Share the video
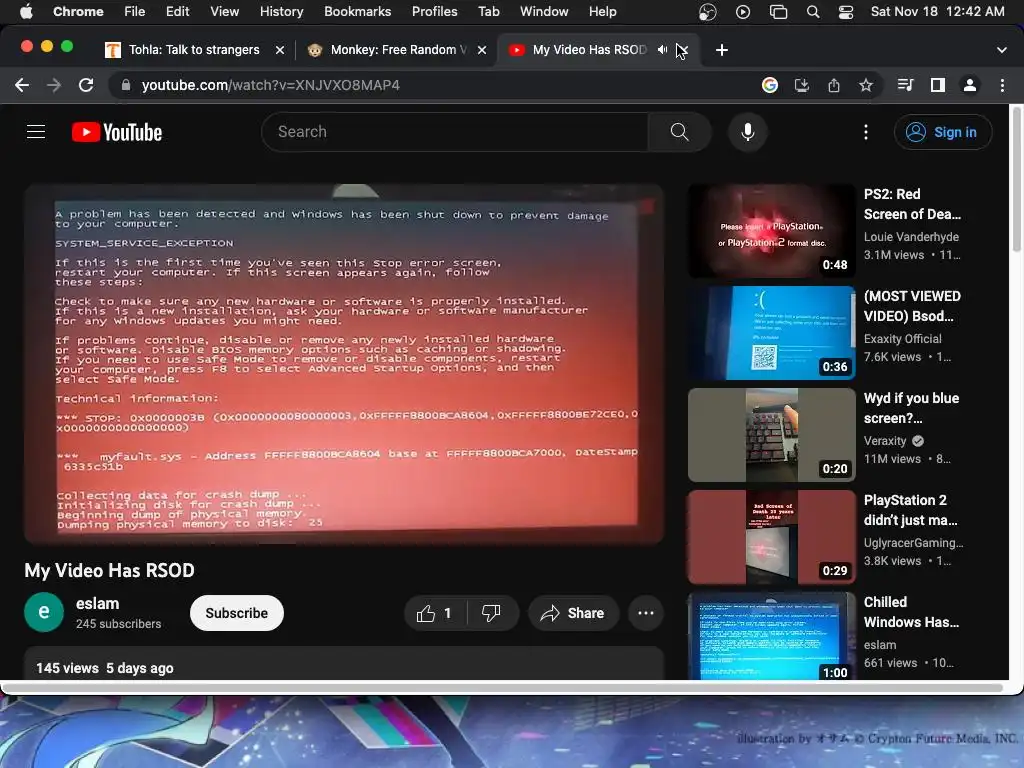This screenshot has width=1024, height=768. point(573,613)
